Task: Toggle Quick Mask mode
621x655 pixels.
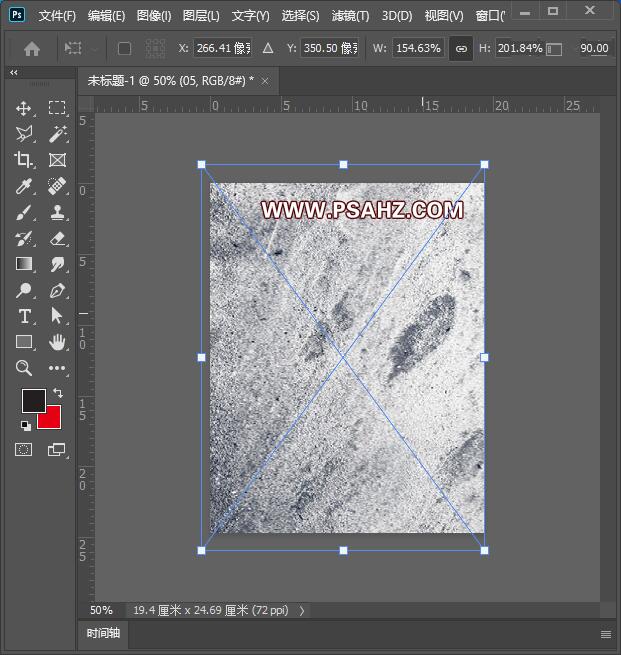Action: [x=23, y=449]
